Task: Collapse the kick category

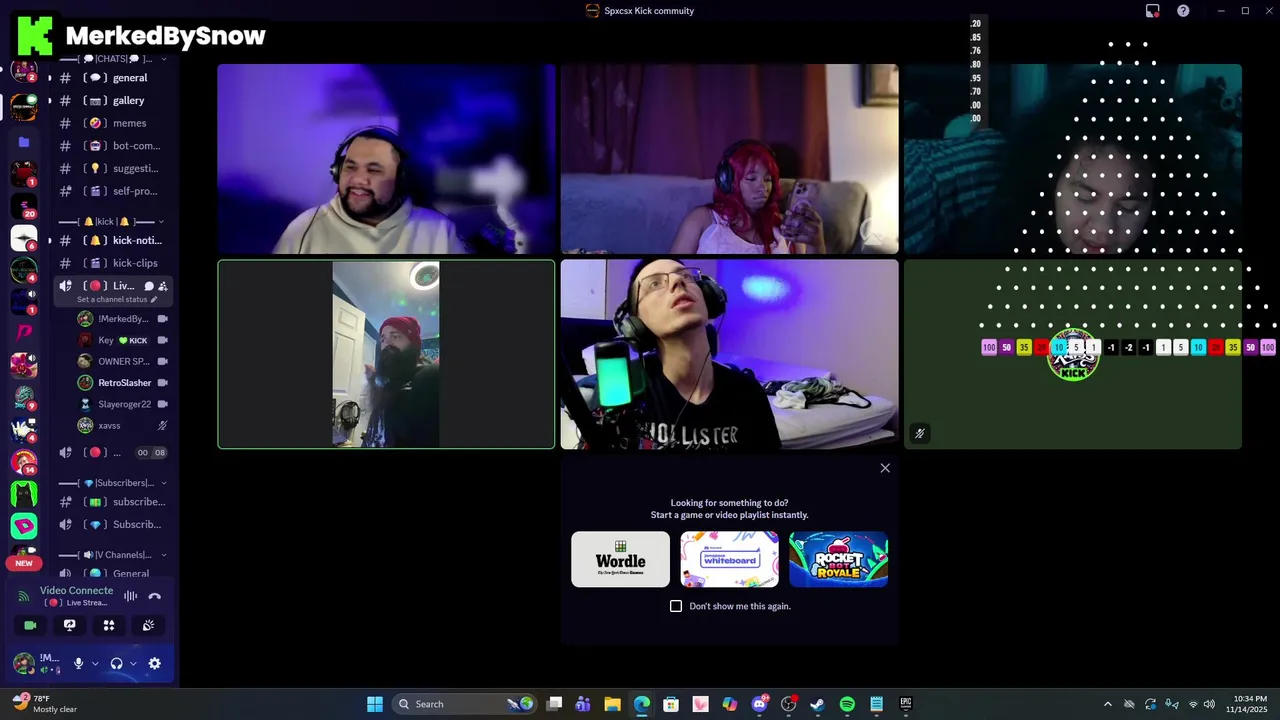Action: 112,221
